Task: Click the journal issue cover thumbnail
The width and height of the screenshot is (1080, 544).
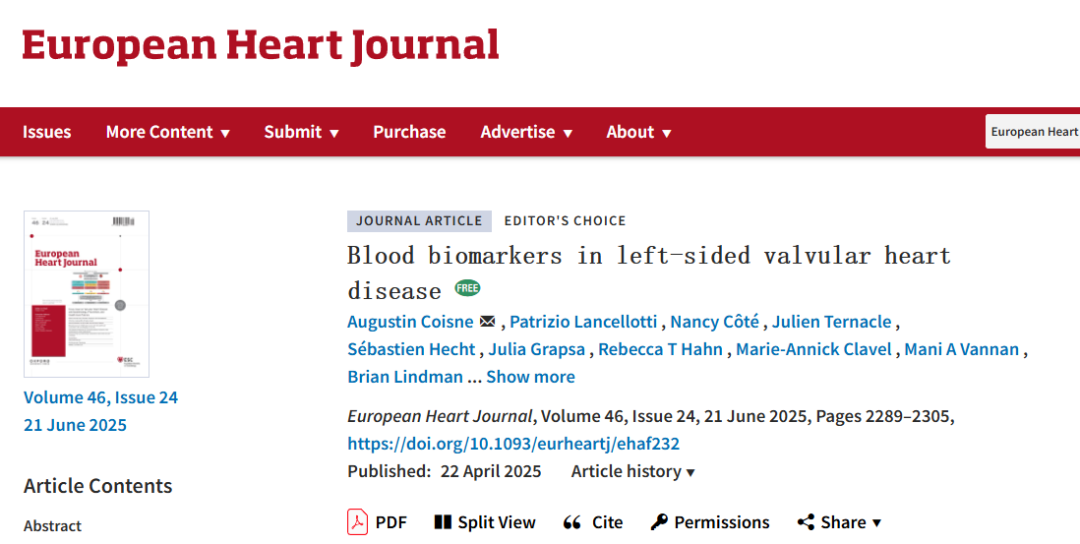Action: pos(86,294)
